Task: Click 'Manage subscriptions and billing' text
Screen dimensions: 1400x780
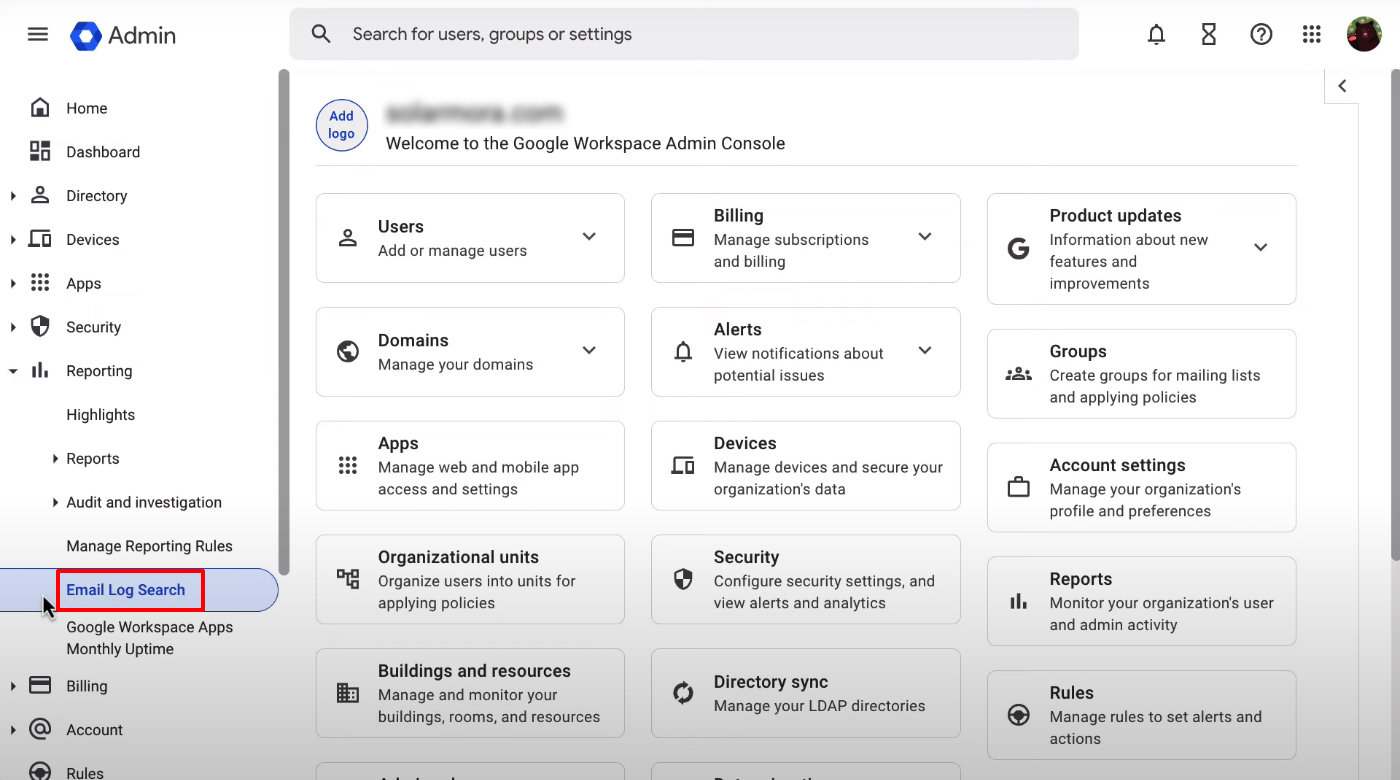Action: [791, 250]
